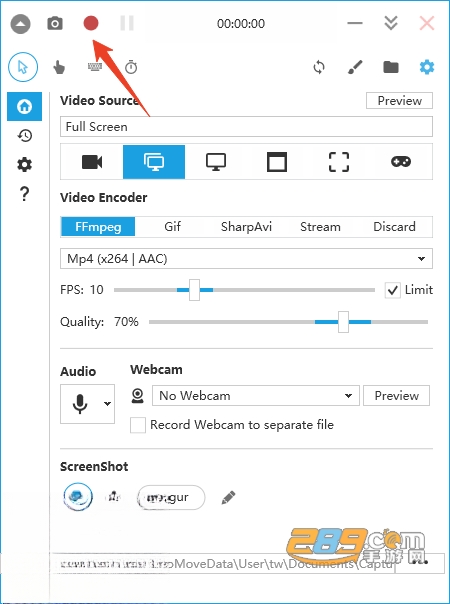Uncheck the FPS Limit checkbox
450x604 pixels.
[392, 290]
